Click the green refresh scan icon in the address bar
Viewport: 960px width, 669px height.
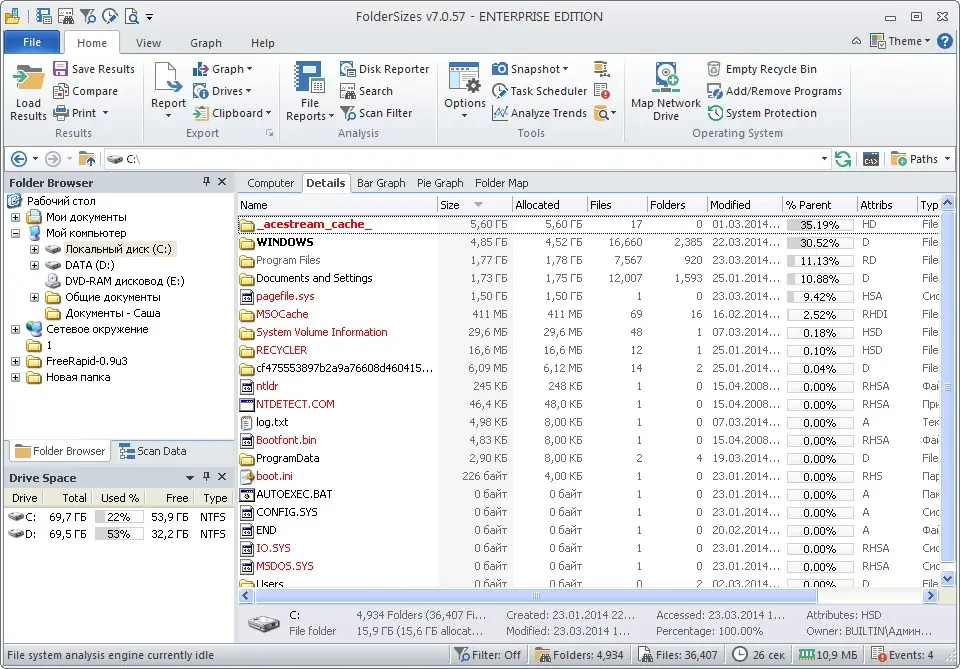tap(843, 159)
